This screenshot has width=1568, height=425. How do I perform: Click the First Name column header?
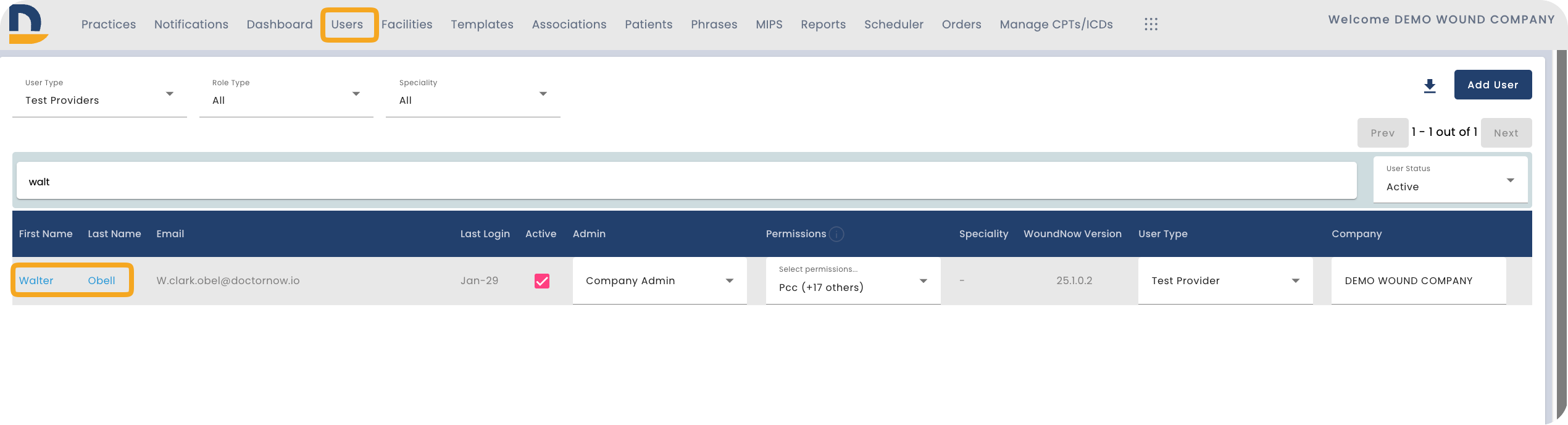(46, 234)
